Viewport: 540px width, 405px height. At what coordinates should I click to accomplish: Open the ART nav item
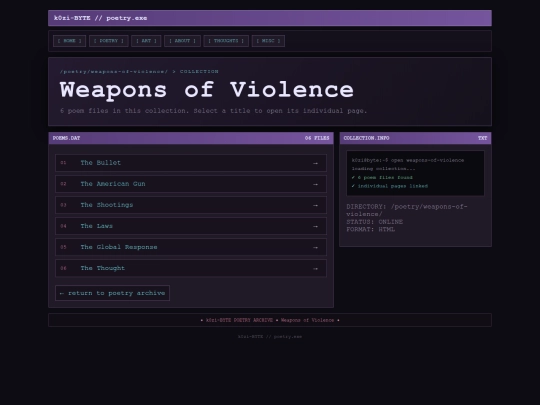coord(146,41)
